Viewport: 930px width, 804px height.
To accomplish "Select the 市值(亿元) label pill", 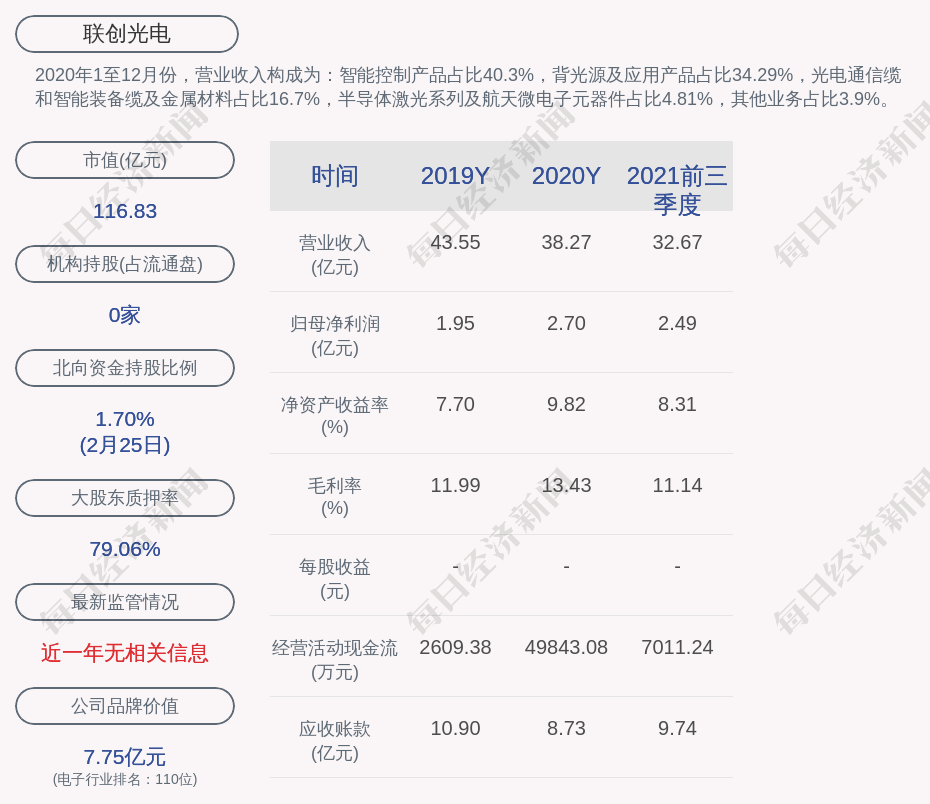I will (125, 160).
